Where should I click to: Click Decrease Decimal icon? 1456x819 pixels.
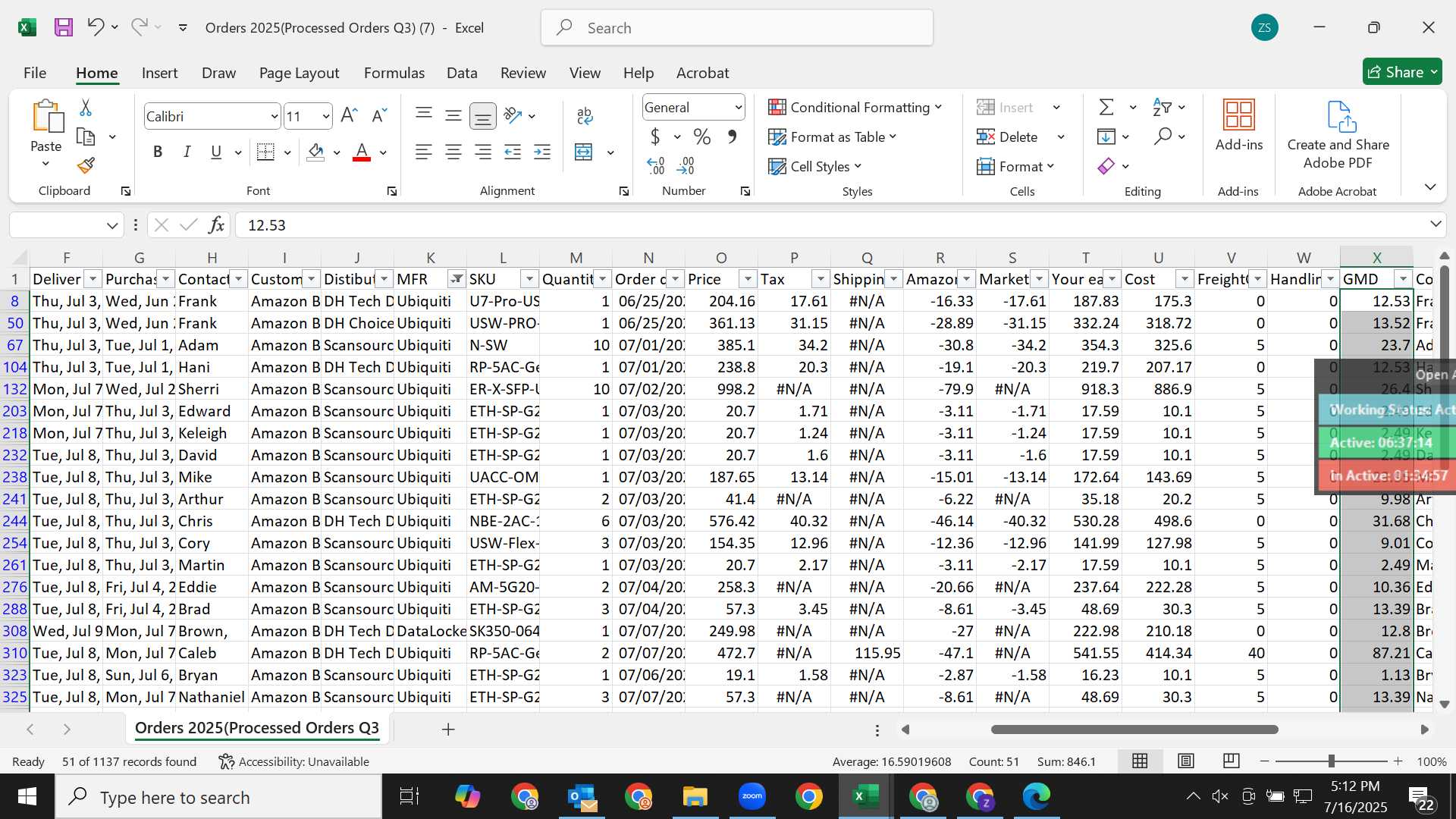(686, 165)
